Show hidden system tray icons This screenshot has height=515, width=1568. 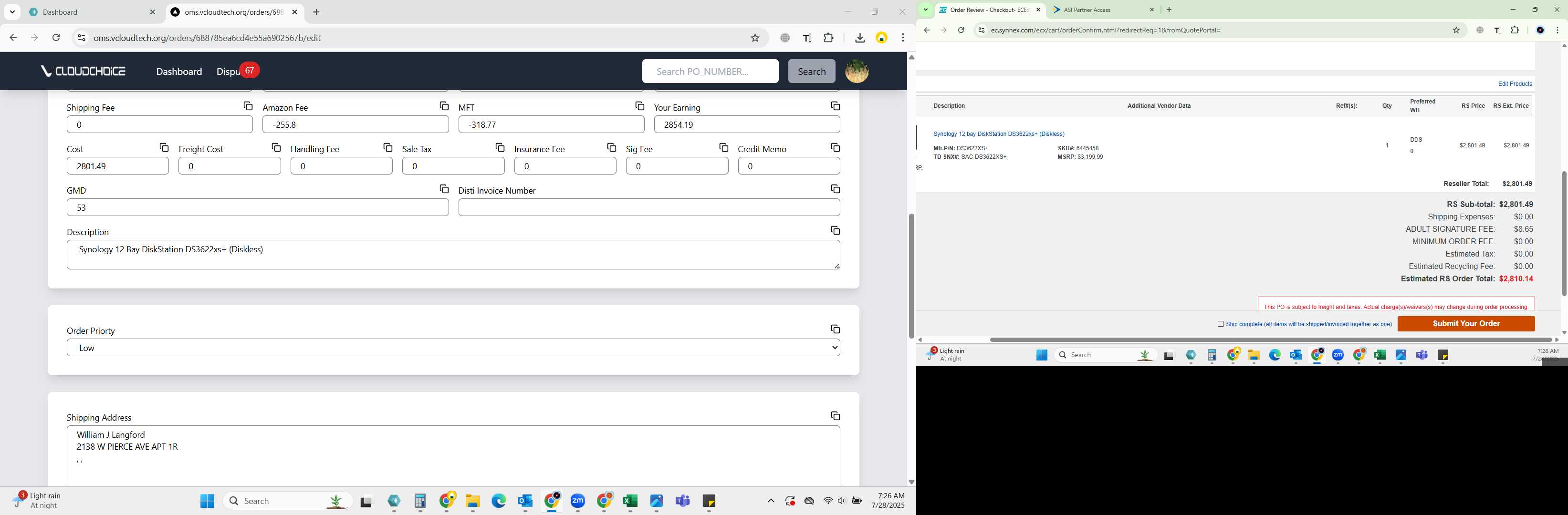pos(771,501)
